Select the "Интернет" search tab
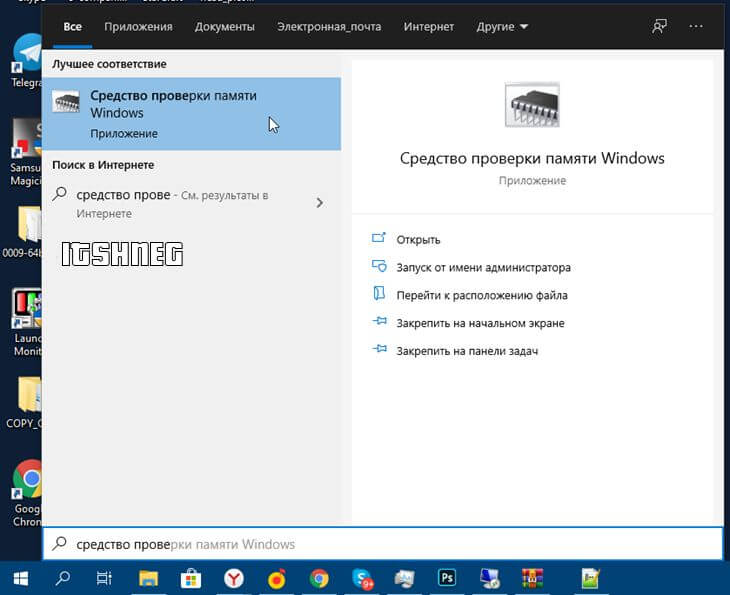Image resolution: width=730 pixels, height=595 pixels. pyautogui.click(x=428, y=27)
